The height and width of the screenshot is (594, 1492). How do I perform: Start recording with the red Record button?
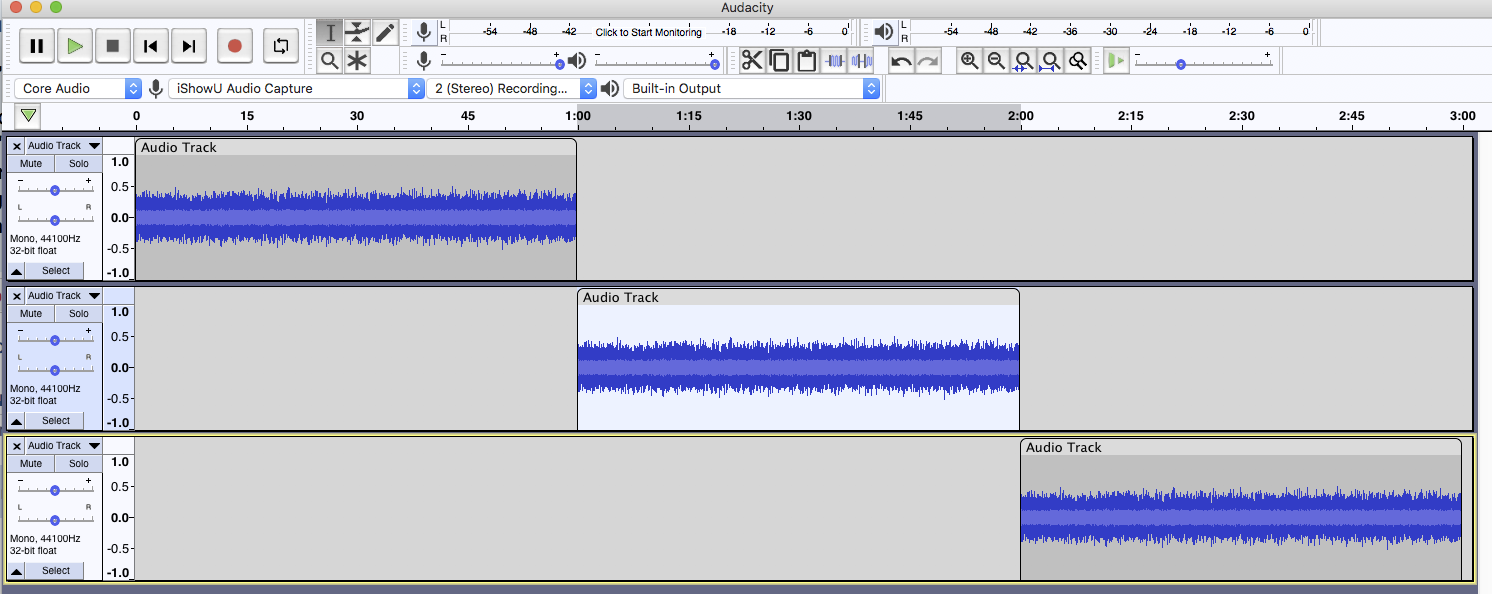(234, 46)
